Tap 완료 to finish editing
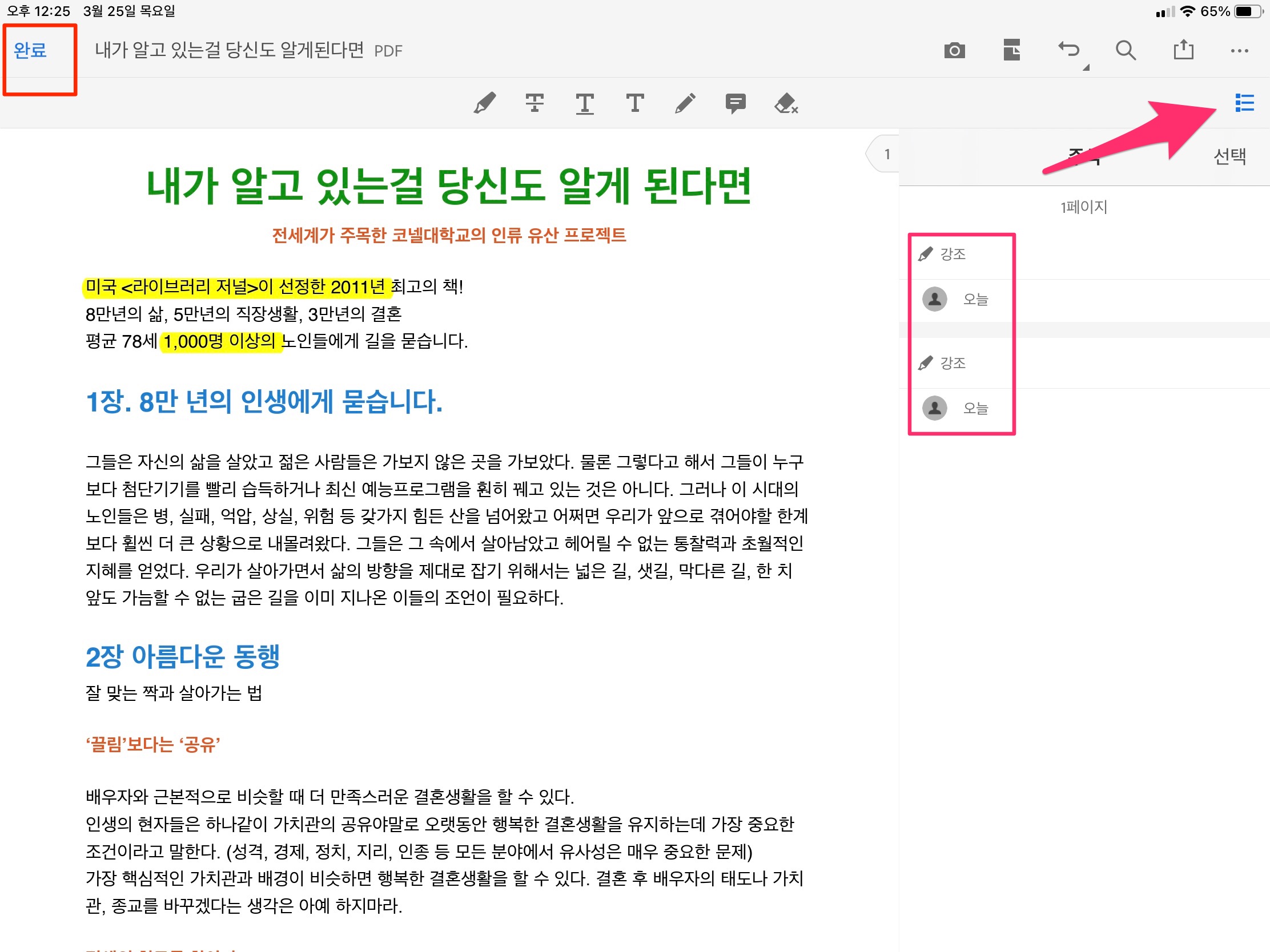Viewport: 1270px width, 952px height. click(30, 50)
